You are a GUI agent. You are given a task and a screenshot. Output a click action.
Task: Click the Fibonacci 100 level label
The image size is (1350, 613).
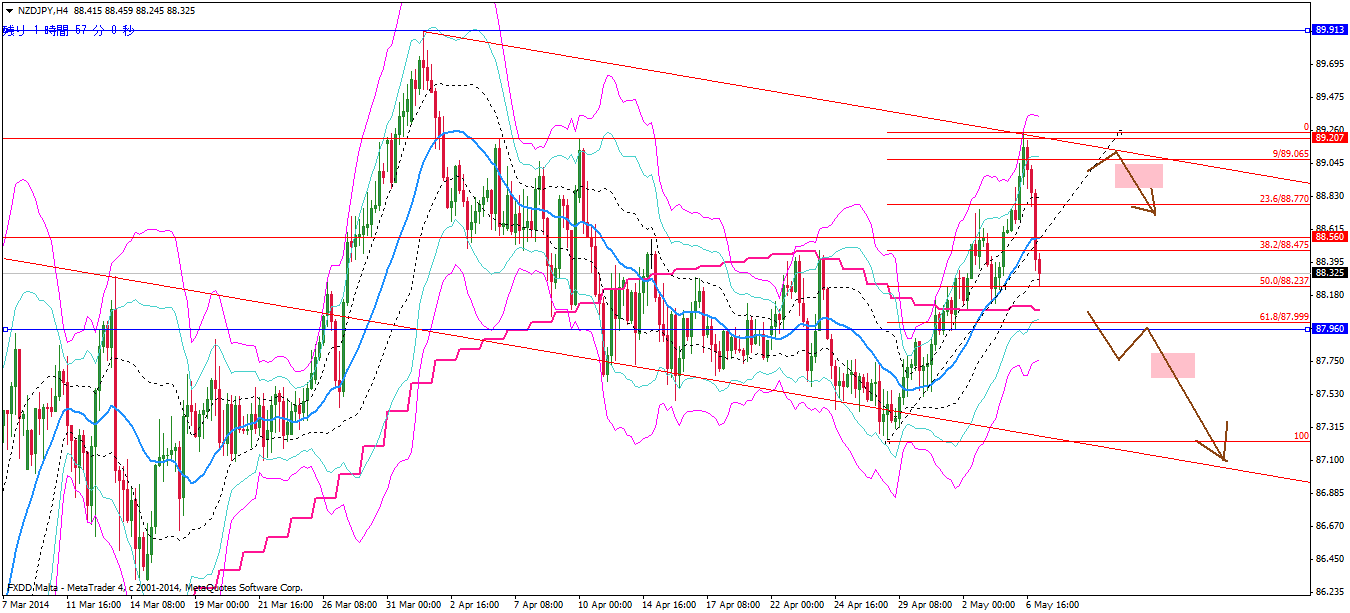point(1301,436)
